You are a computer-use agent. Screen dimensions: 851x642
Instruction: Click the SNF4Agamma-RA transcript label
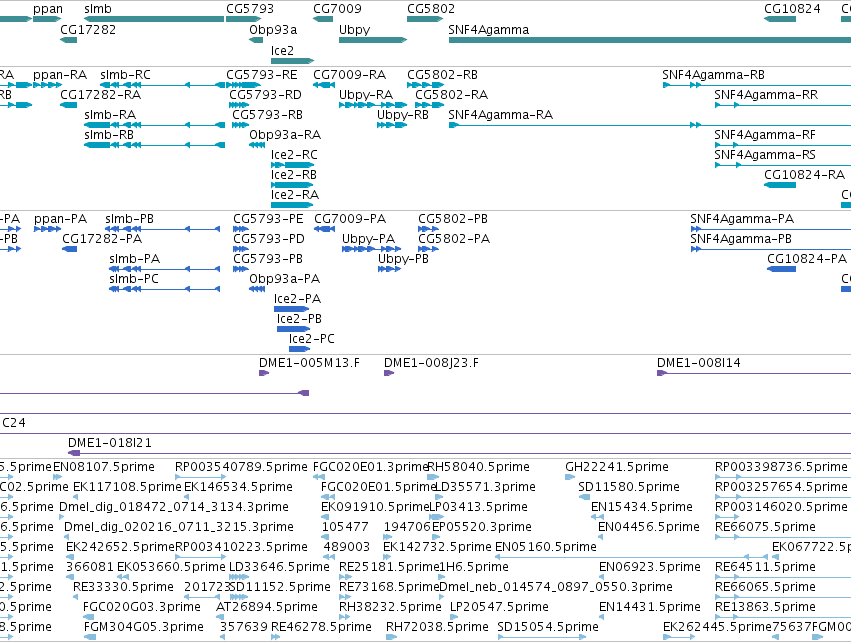tap(500, 115)
